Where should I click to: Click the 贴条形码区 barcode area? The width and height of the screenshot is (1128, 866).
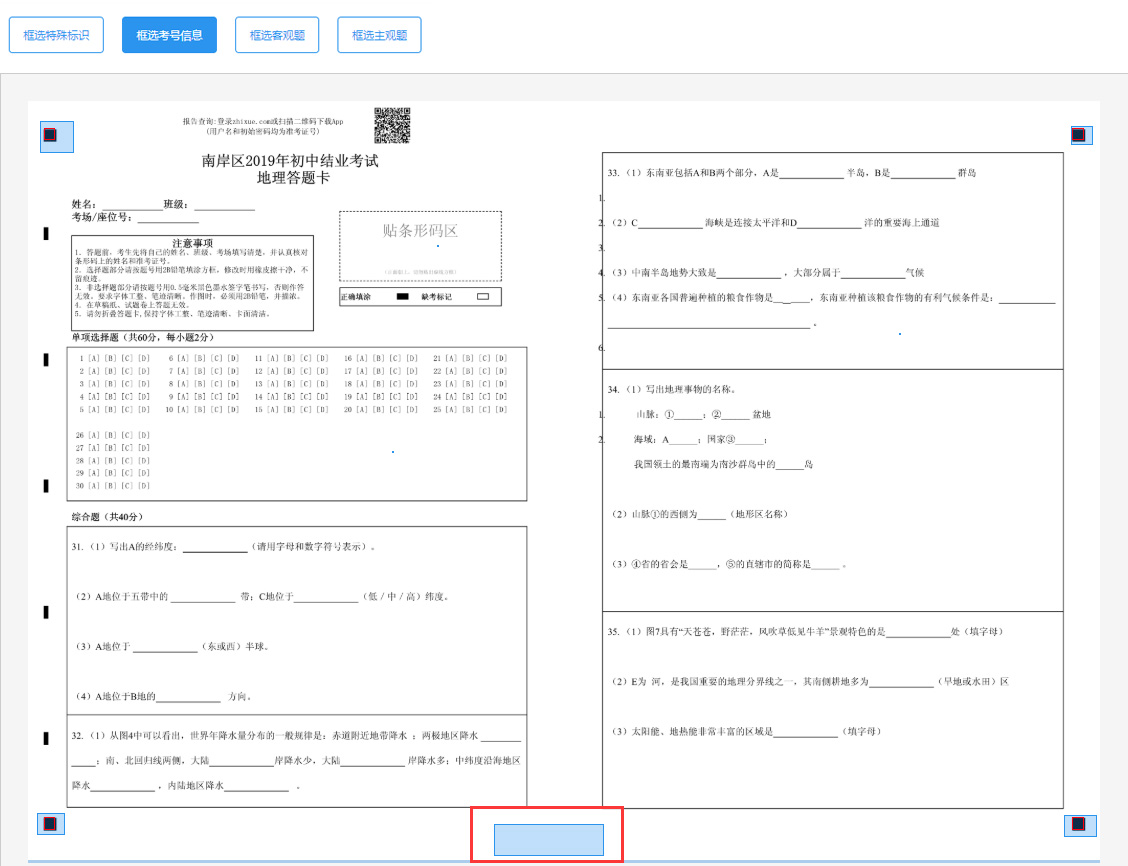(420, 245)
